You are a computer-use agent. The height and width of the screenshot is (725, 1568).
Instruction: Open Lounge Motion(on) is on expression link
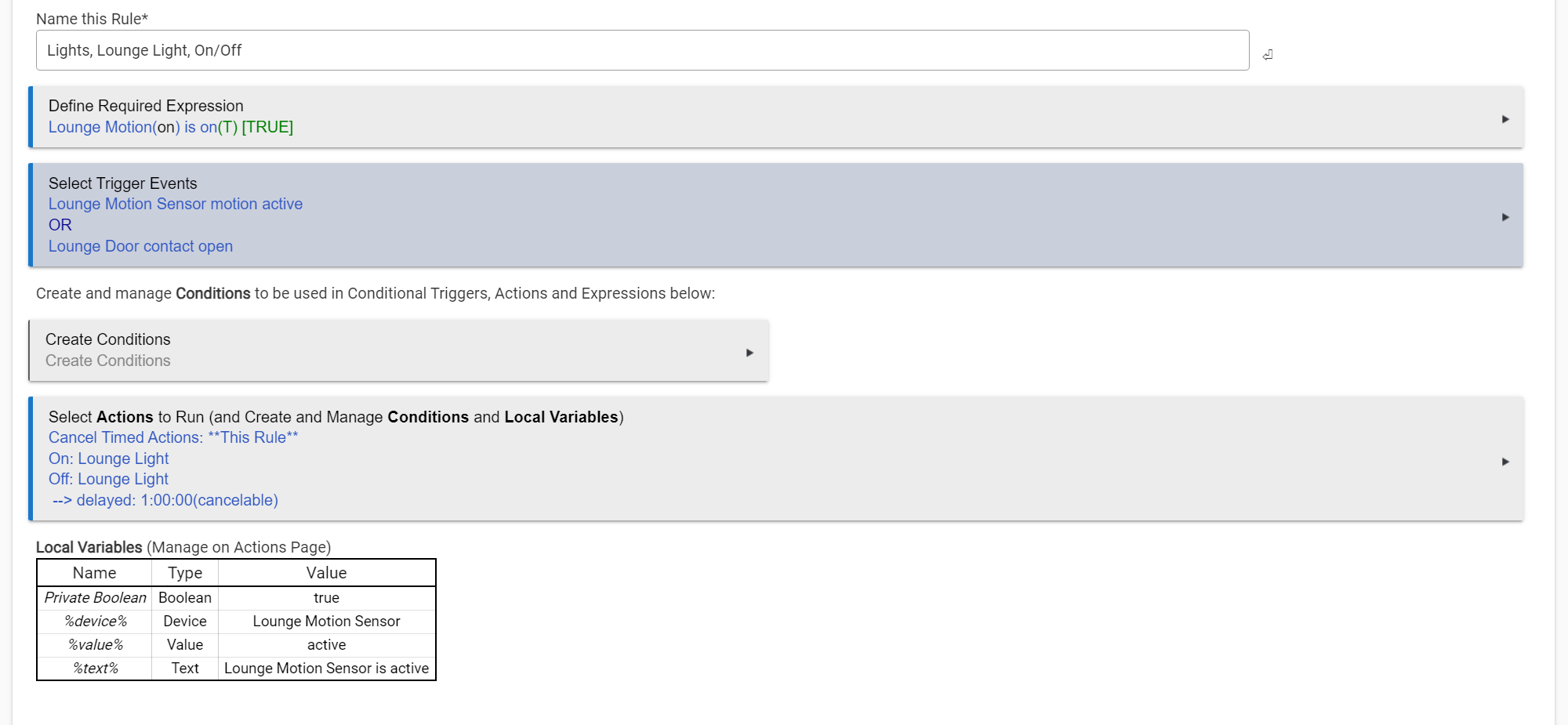(x=171, y=127)
